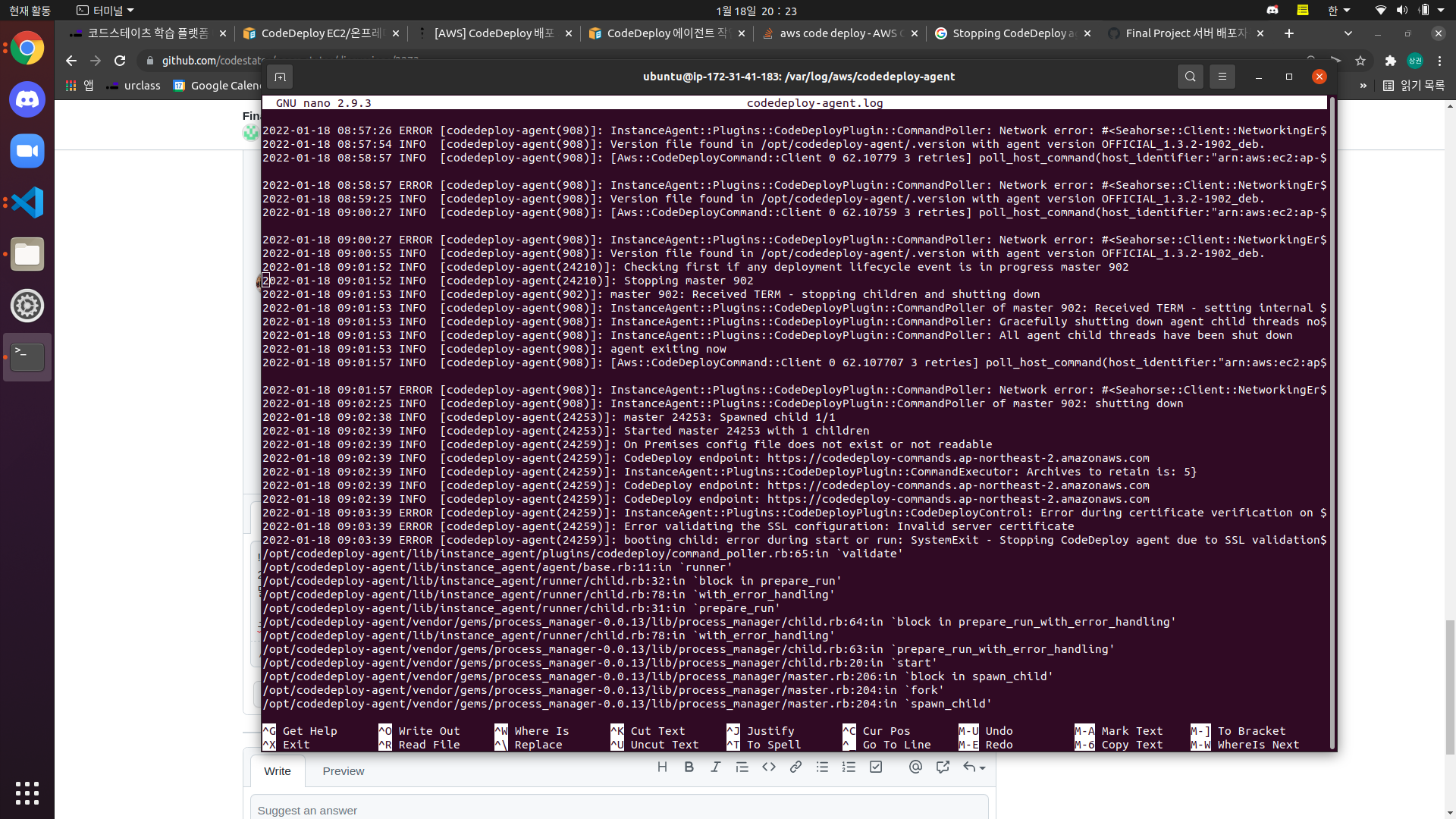Open urclass bookmark
1456x819 pixels.
[x=133, y=86]
